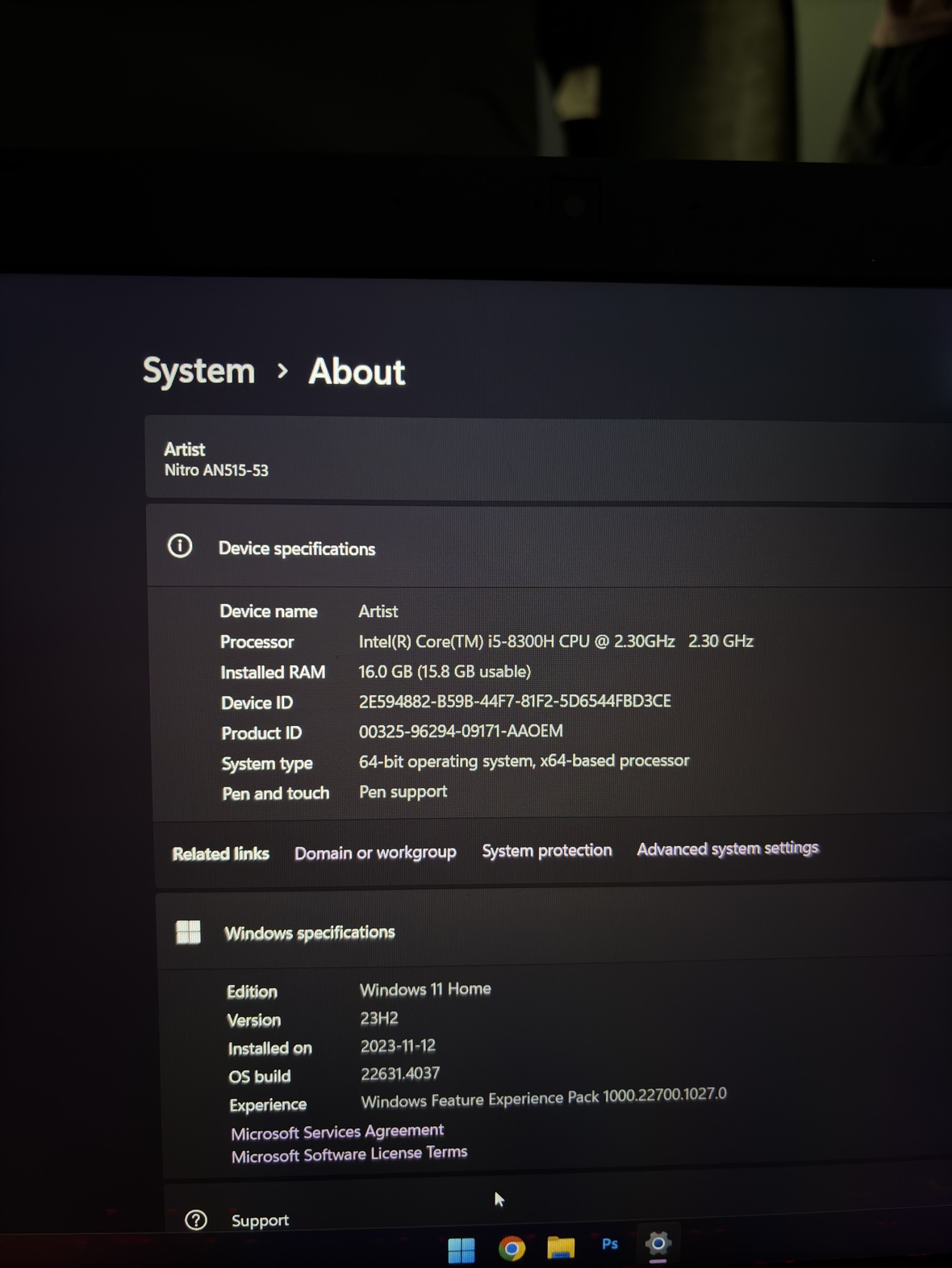Click the Device name value Artist
The height and width of the screenshot is (1268, 952).
(x=378, y=611)
